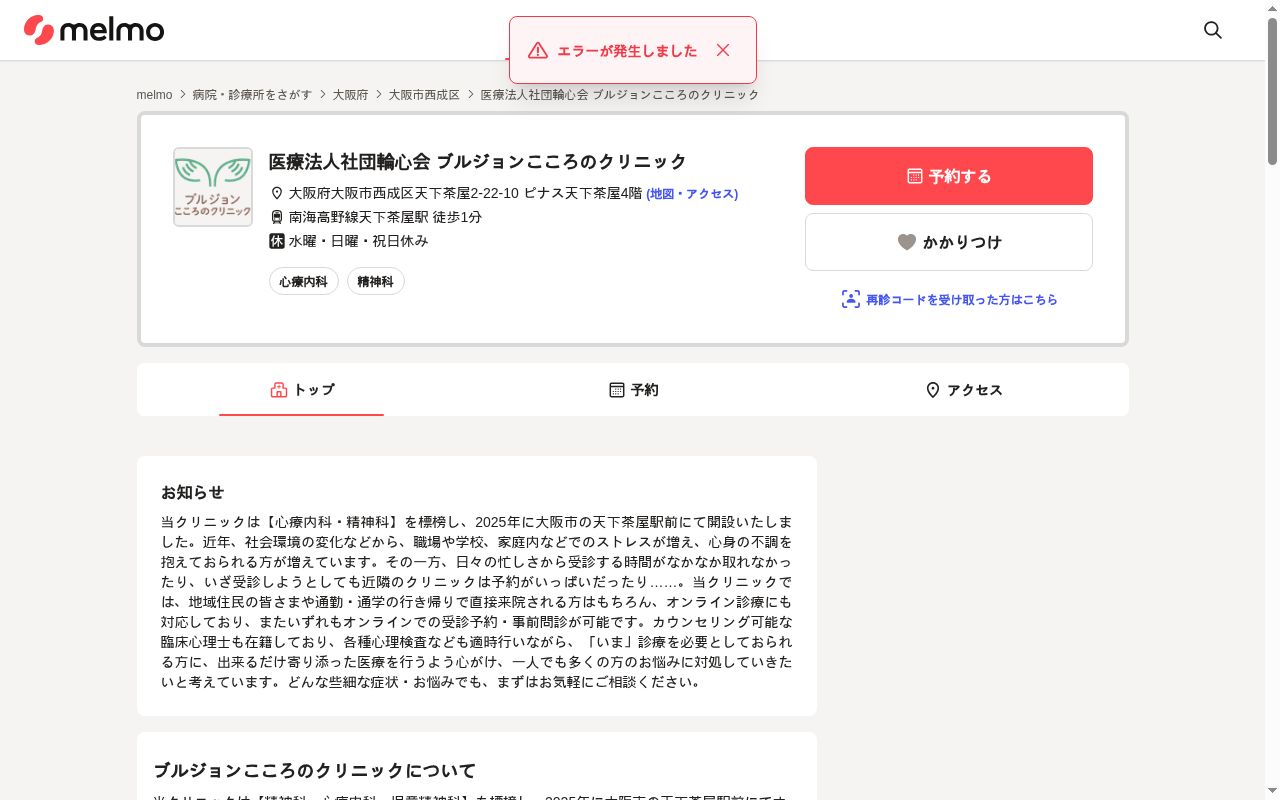
Task: Click the train icon beside 南海高野線天下茶屋駅
Action: 277,217
